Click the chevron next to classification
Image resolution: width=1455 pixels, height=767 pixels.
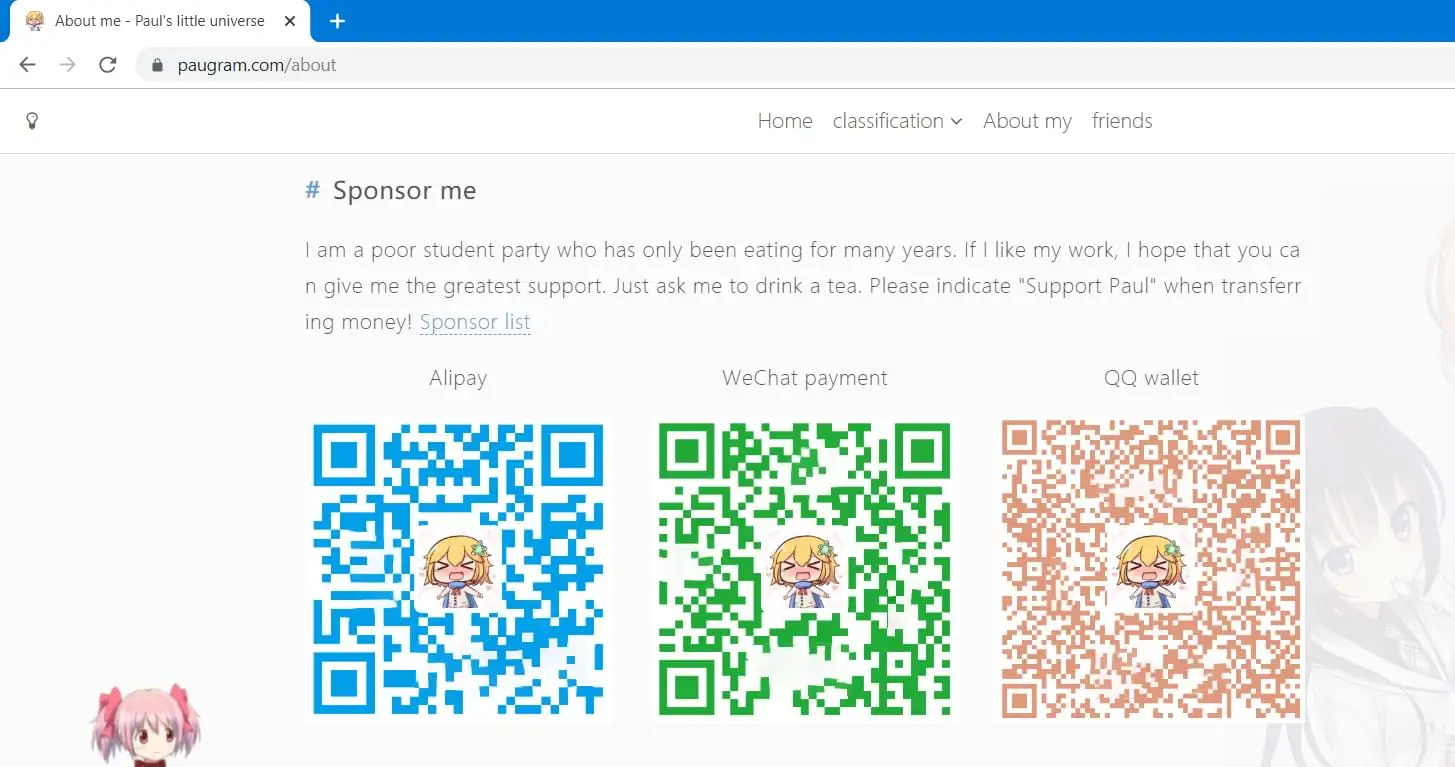tap(956, 122)
